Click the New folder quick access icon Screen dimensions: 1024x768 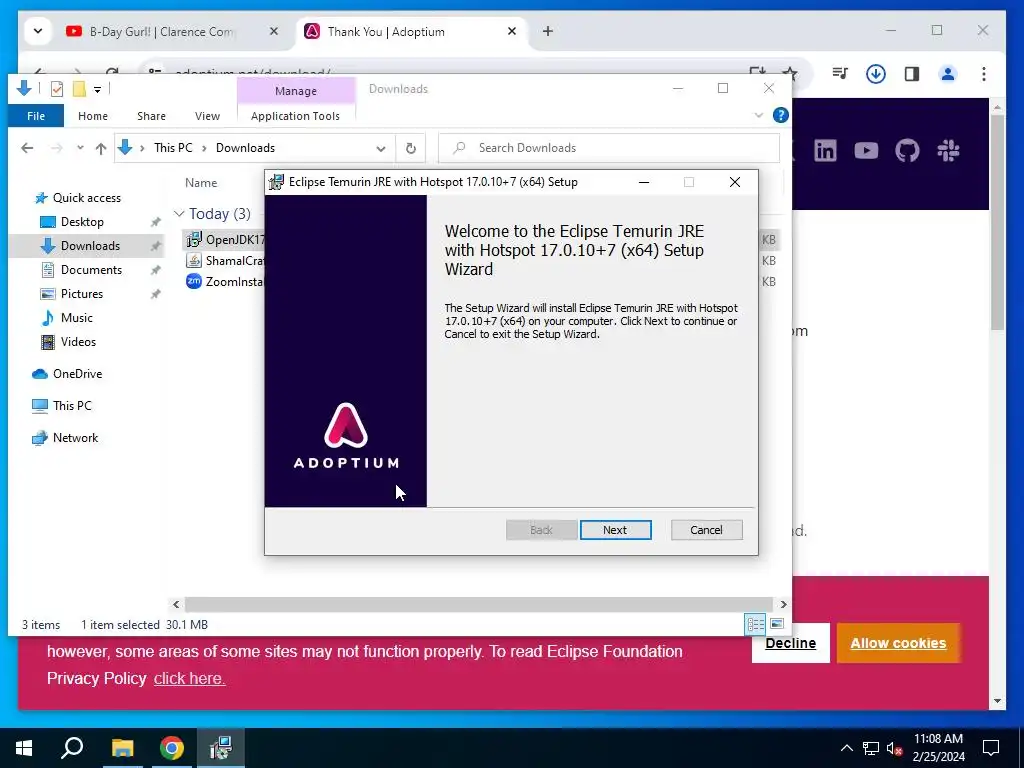(79, 89)
